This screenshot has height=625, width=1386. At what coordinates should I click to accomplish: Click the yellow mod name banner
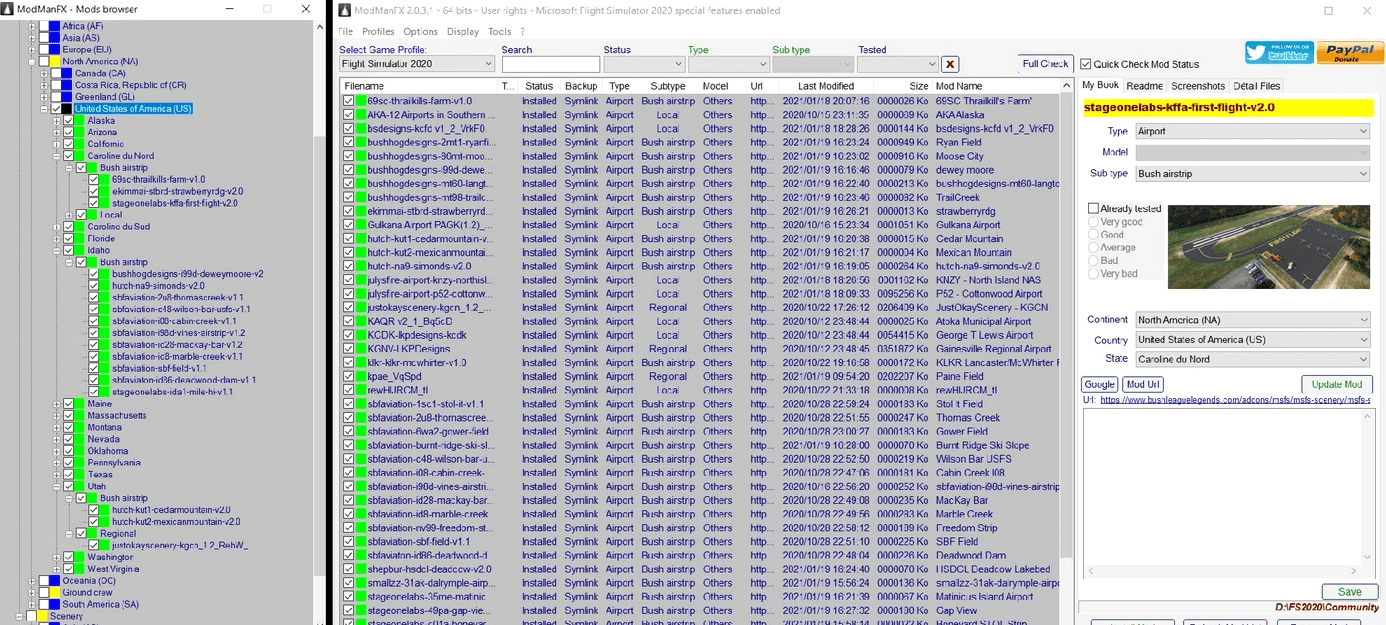click(x=1228, y=107)
